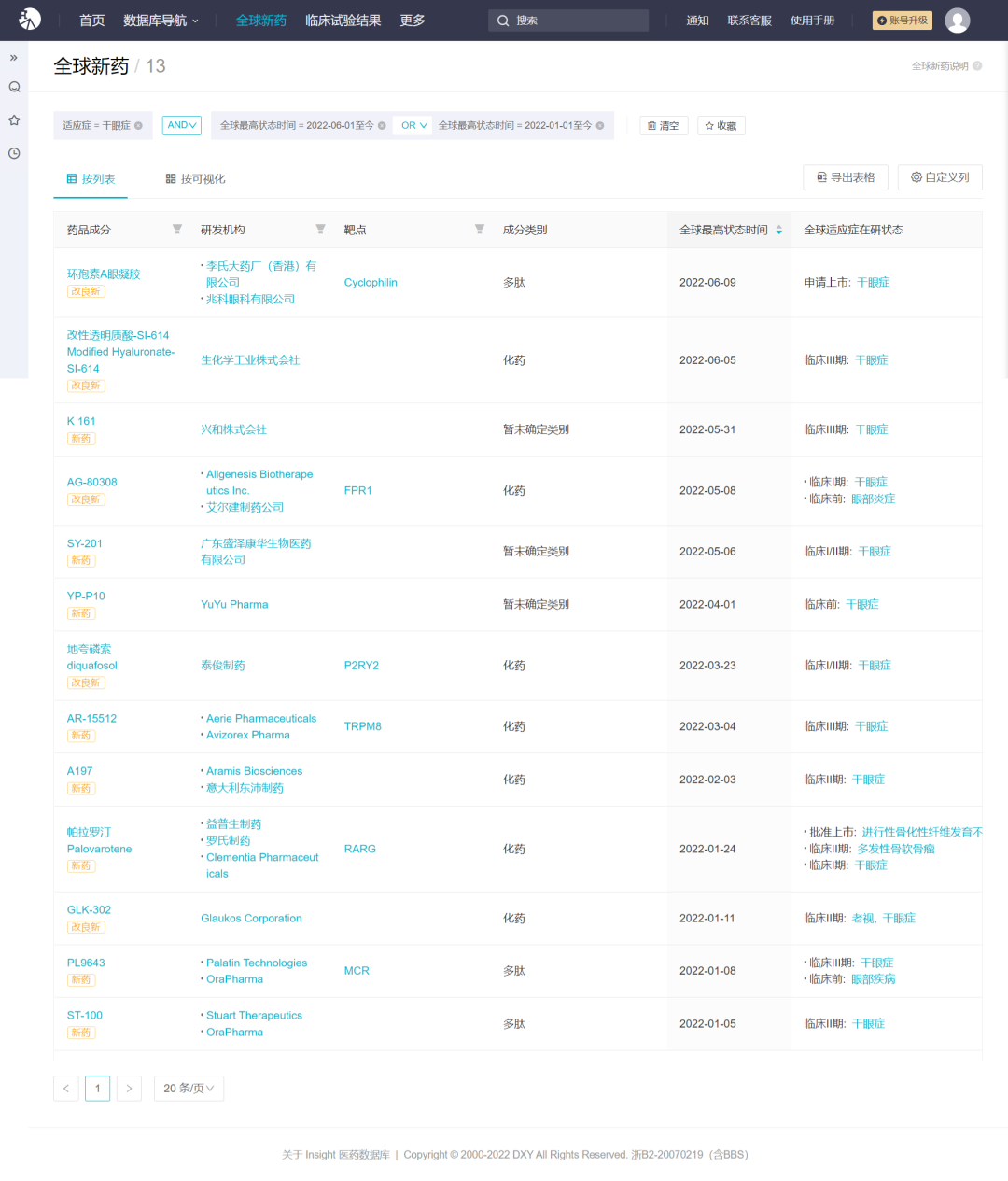Open 通知 notifications
This screenshot has height=1181, width=1008.
698,21
